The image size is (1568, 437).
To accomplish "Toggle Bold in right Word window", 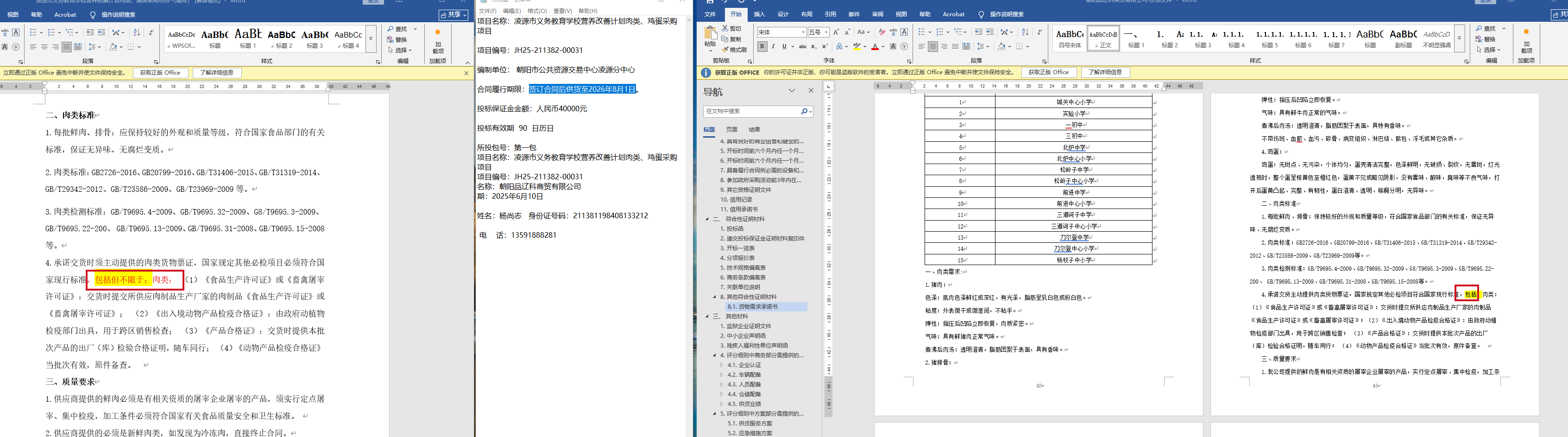I will 762,46.
